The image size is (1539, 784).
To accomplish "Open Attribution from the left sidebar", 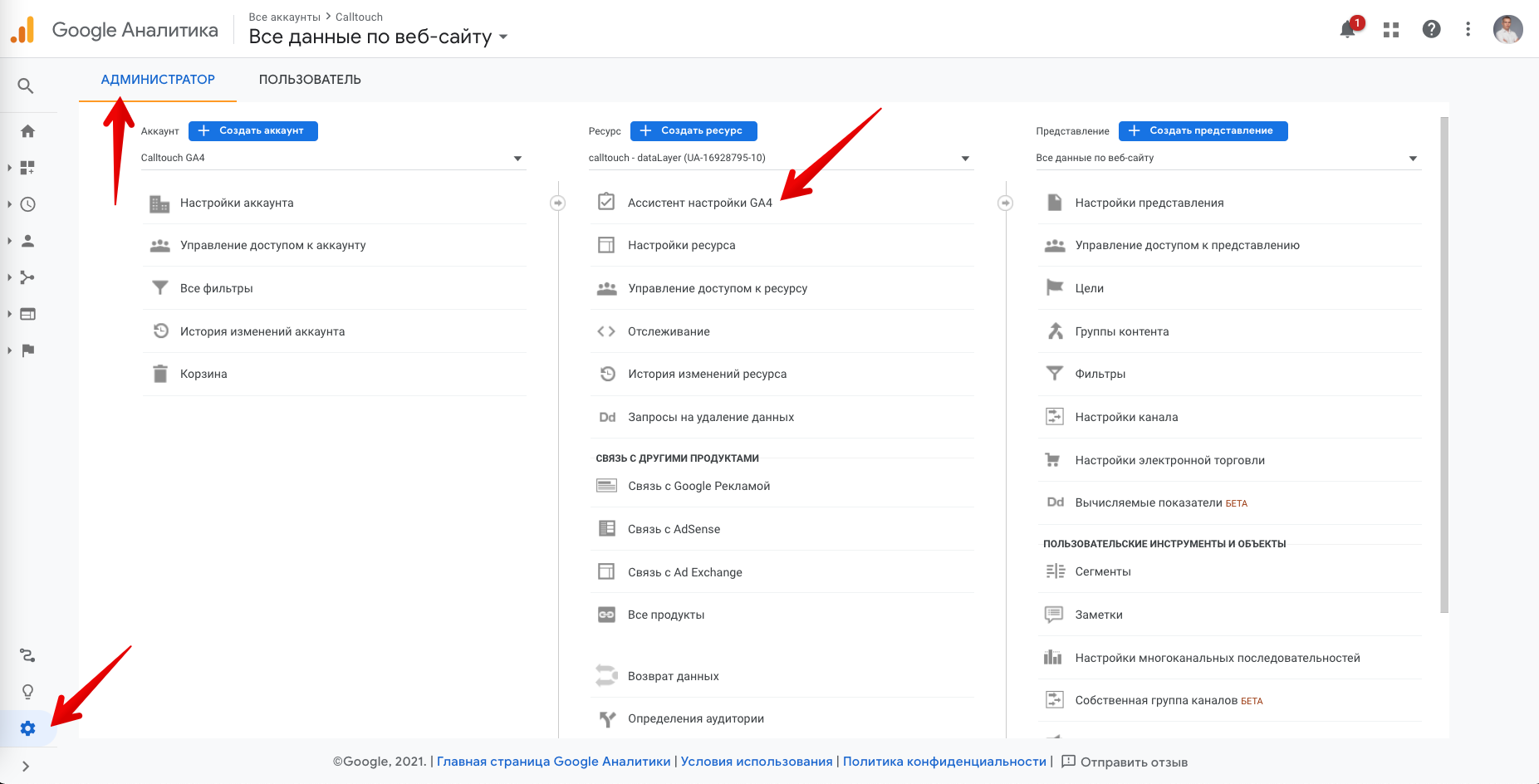I will (28, 655).
